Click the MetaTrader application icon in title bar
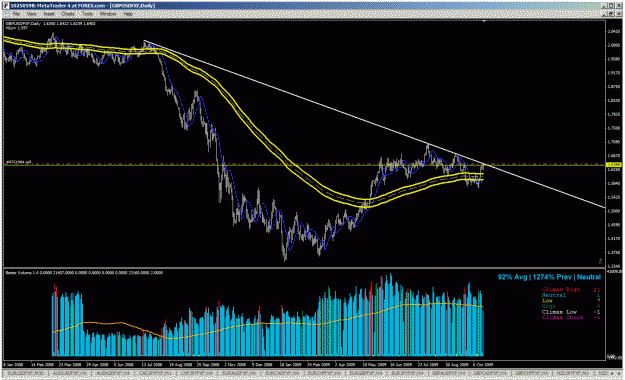This screenshot has height=380, width=625. click(x=6, y=6)
